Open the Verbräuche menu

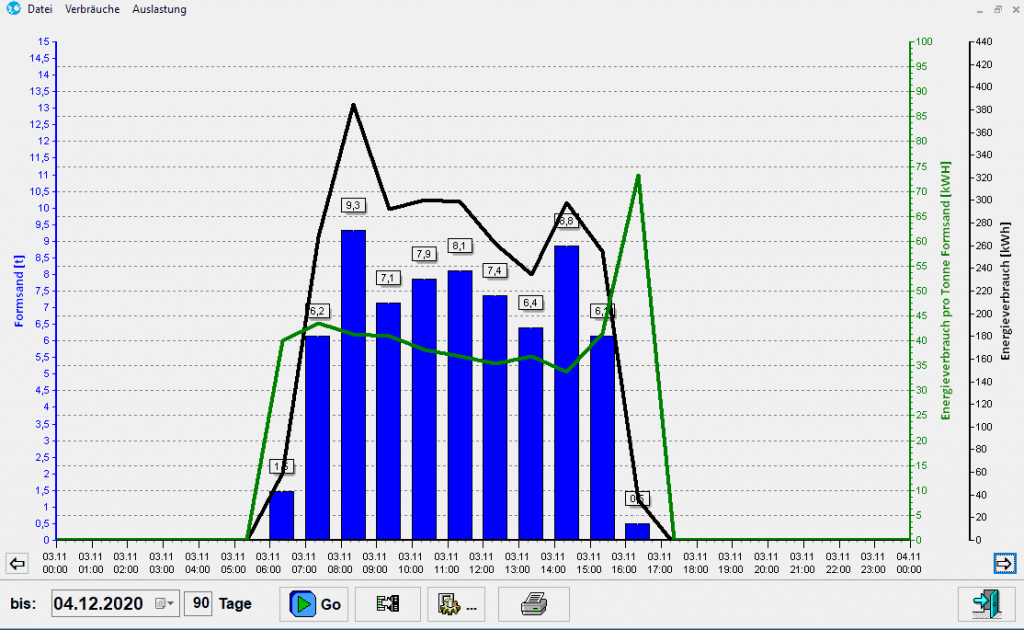(x=92, y=9)
